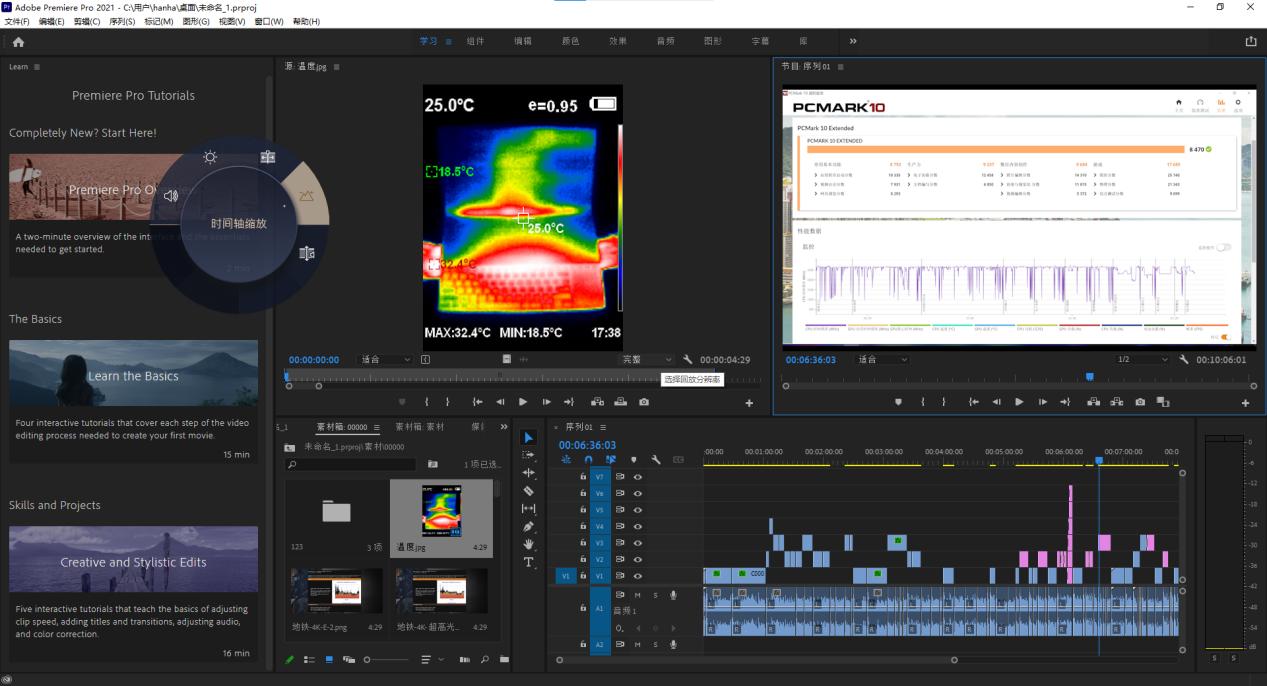Select the Hand tool
Image resolution: width=1267 pixels, height=686 pixels.
(x=529, y=545)
